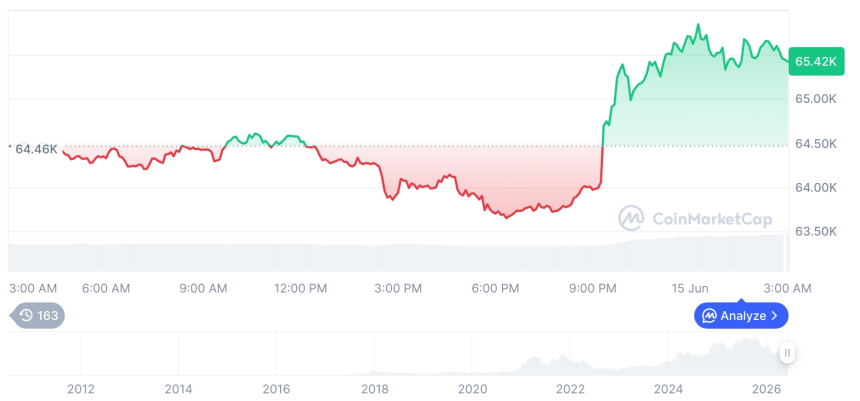
Task: Click the CoinMarketCap watermark text
Action: 712,219
